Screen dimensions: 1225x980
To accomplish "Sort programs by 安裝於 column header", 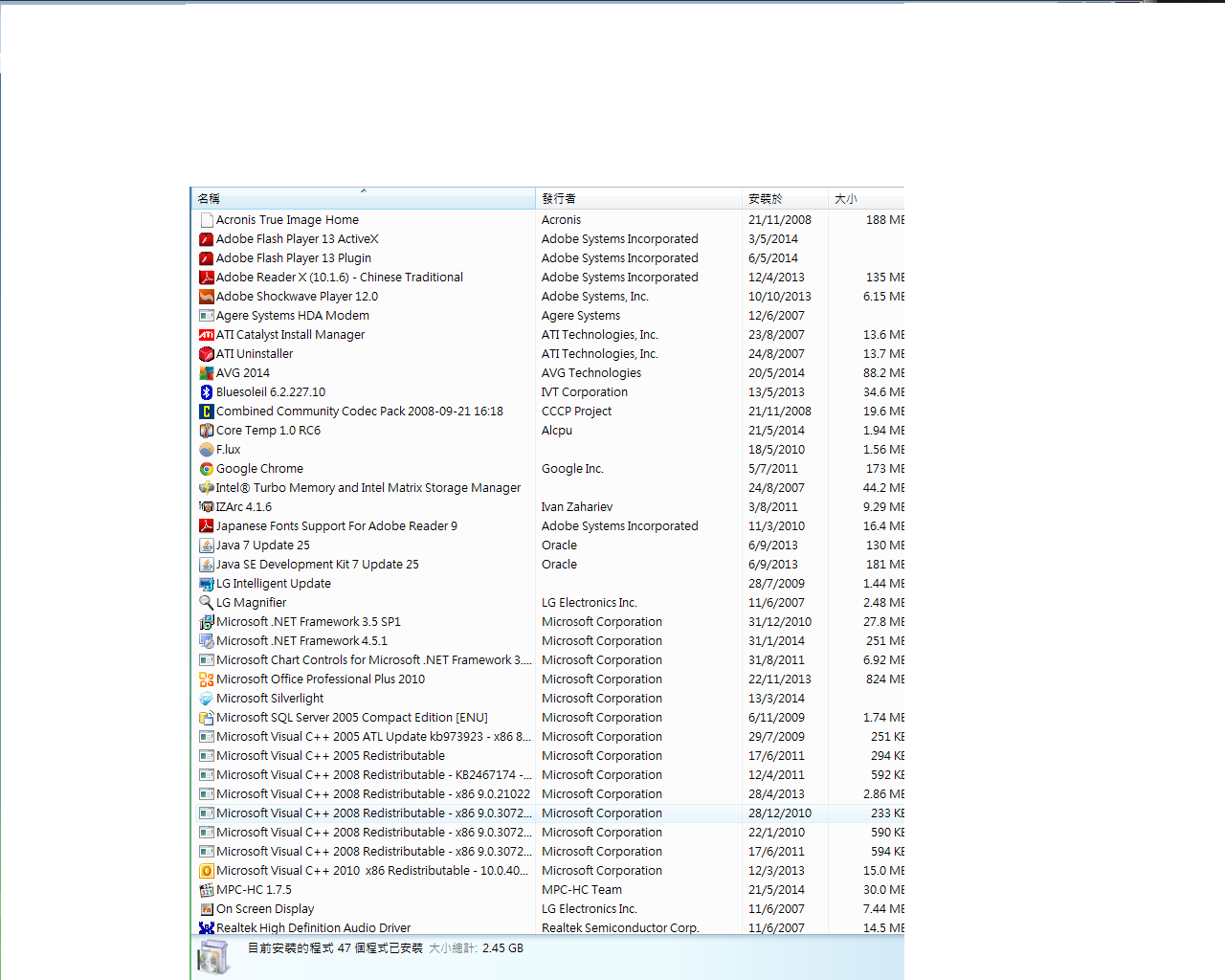I will [785, 198].
